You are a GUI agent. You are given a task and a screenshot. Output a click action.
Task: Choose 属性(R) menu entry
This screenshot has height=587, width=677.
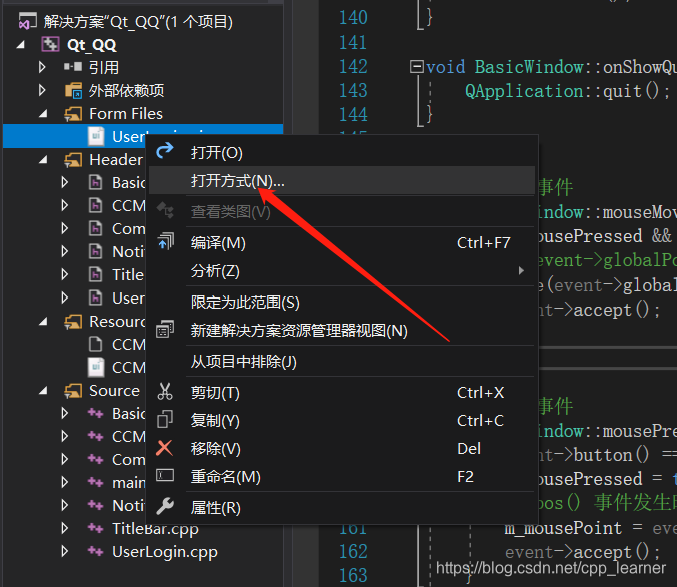(342, 508)
